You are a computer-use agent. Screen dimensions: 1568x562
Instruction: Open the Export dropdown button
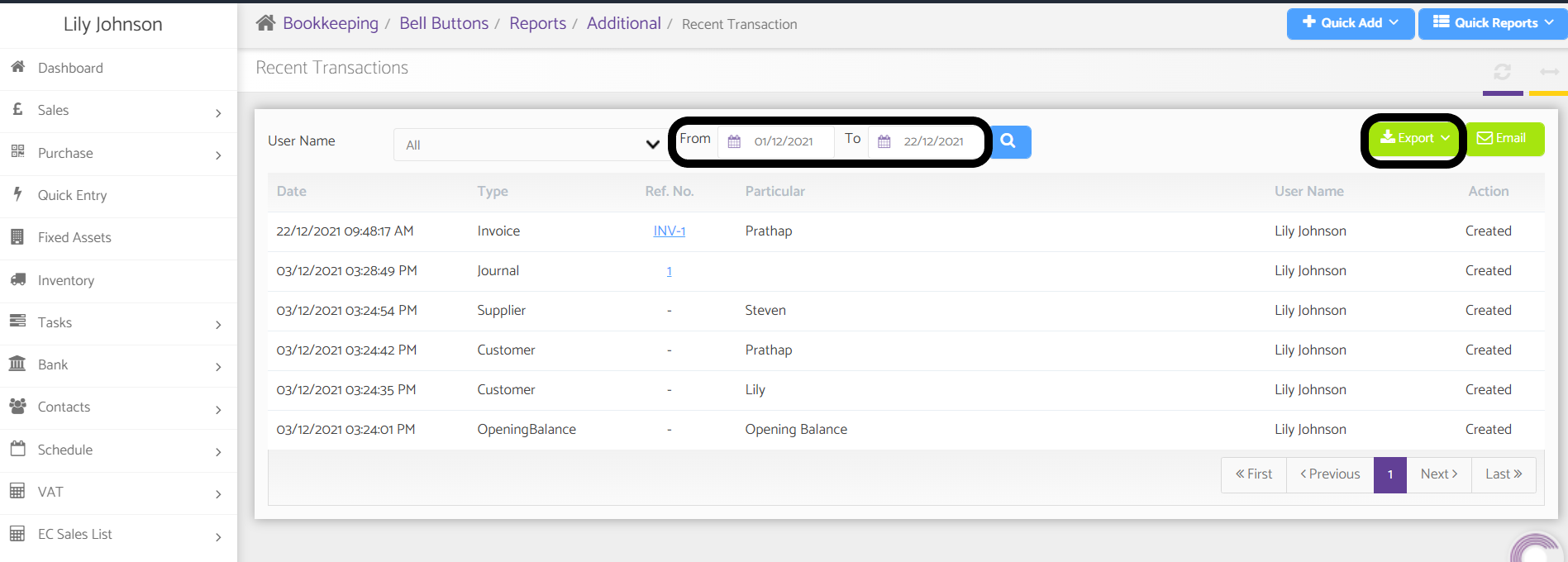tap(1415, 138)
